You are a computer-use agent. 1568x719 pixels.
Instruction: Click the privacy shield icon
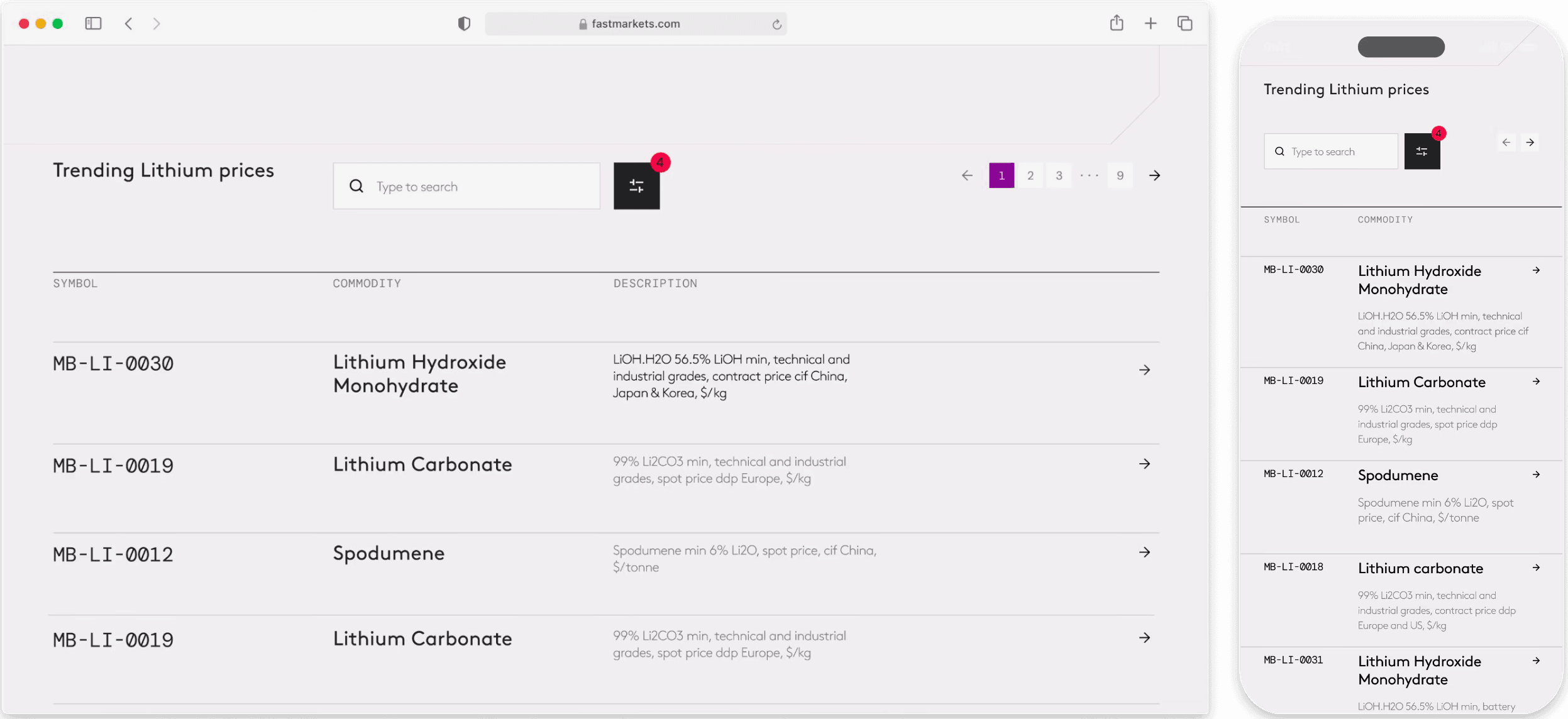pos(464,24)
